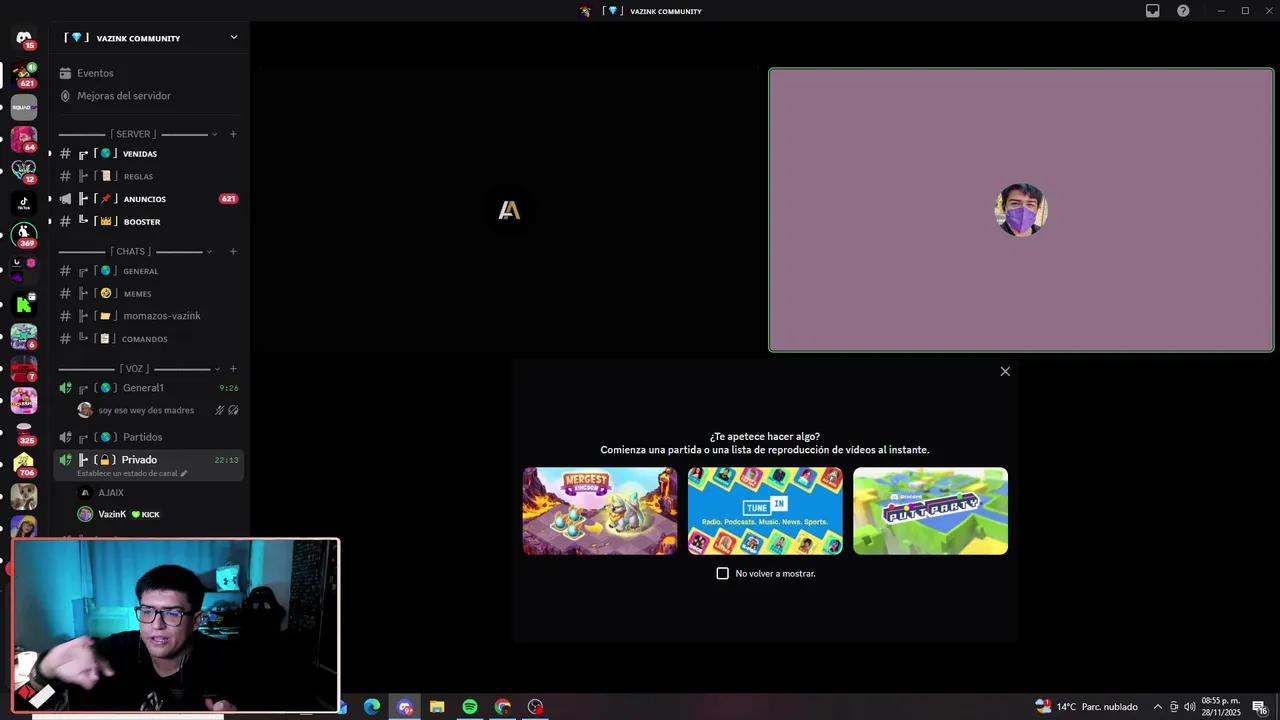Join the Partidos voice channel
This screenshot has height=720, width=1280.
tap(150, 437)
